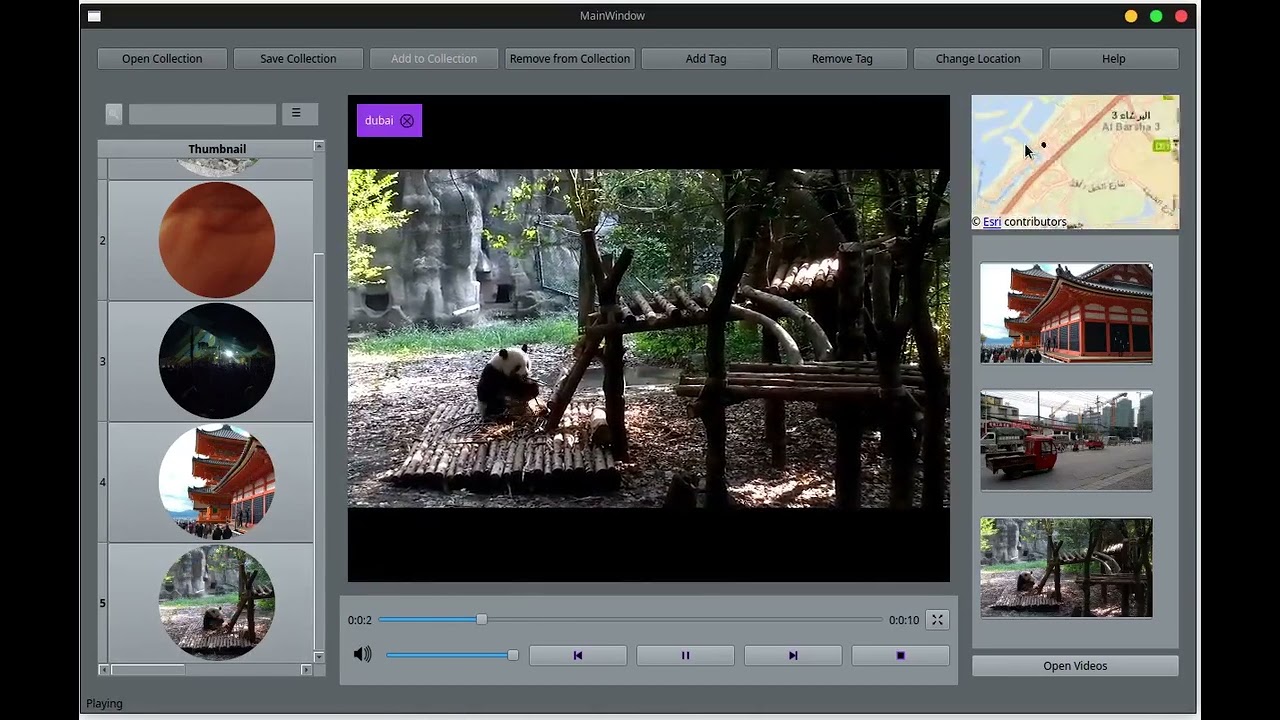The image size is (1280, 720).
Task: Stop video playback
Action: 900,656
